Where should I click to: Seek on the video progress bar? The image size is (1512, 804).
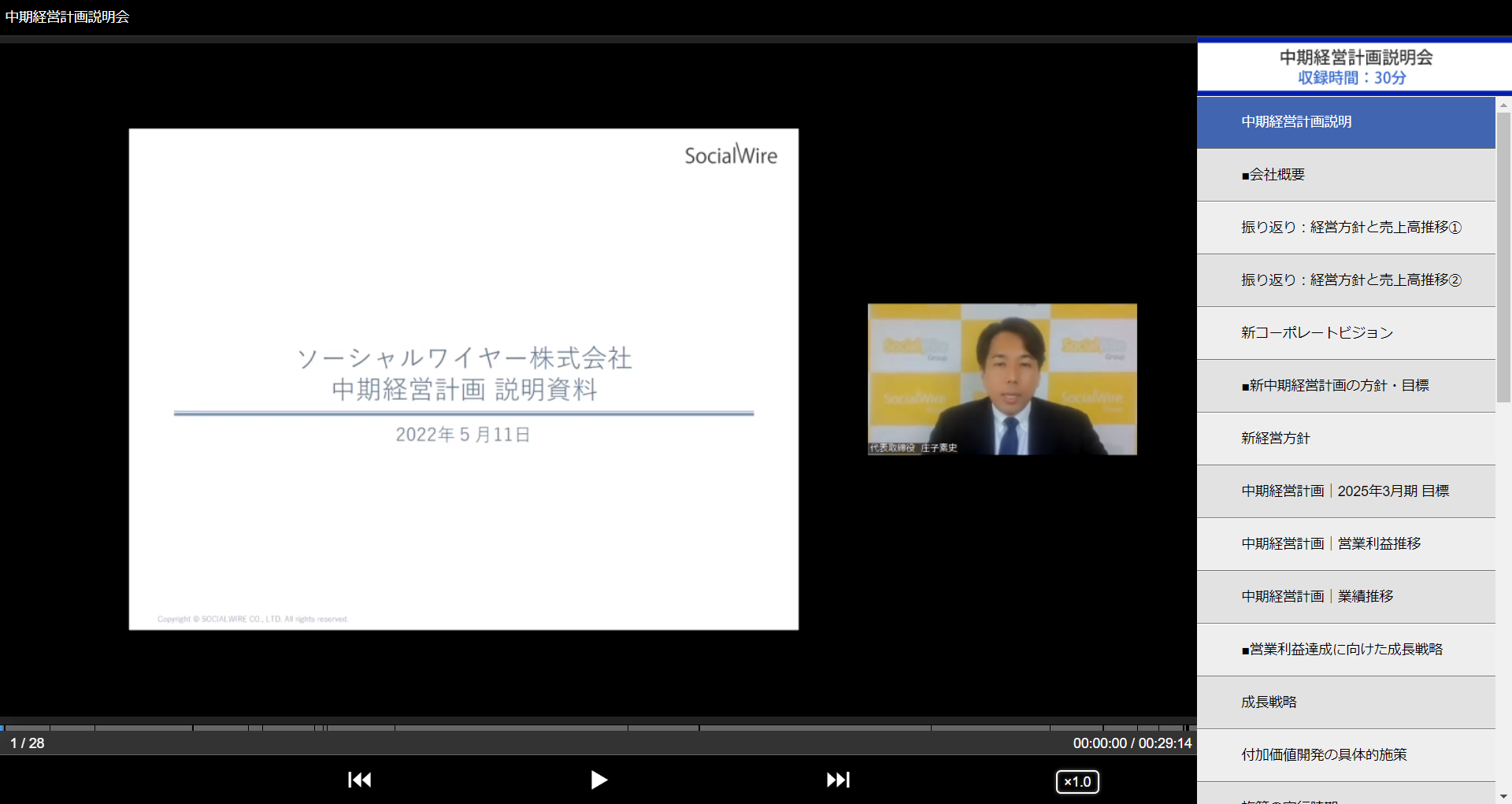598,728
